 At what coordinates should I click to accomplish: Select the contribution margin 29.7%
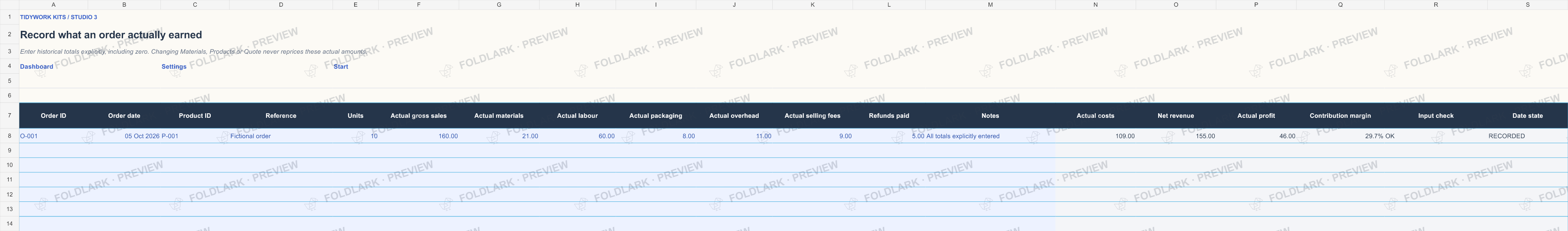coord(1340,136)
